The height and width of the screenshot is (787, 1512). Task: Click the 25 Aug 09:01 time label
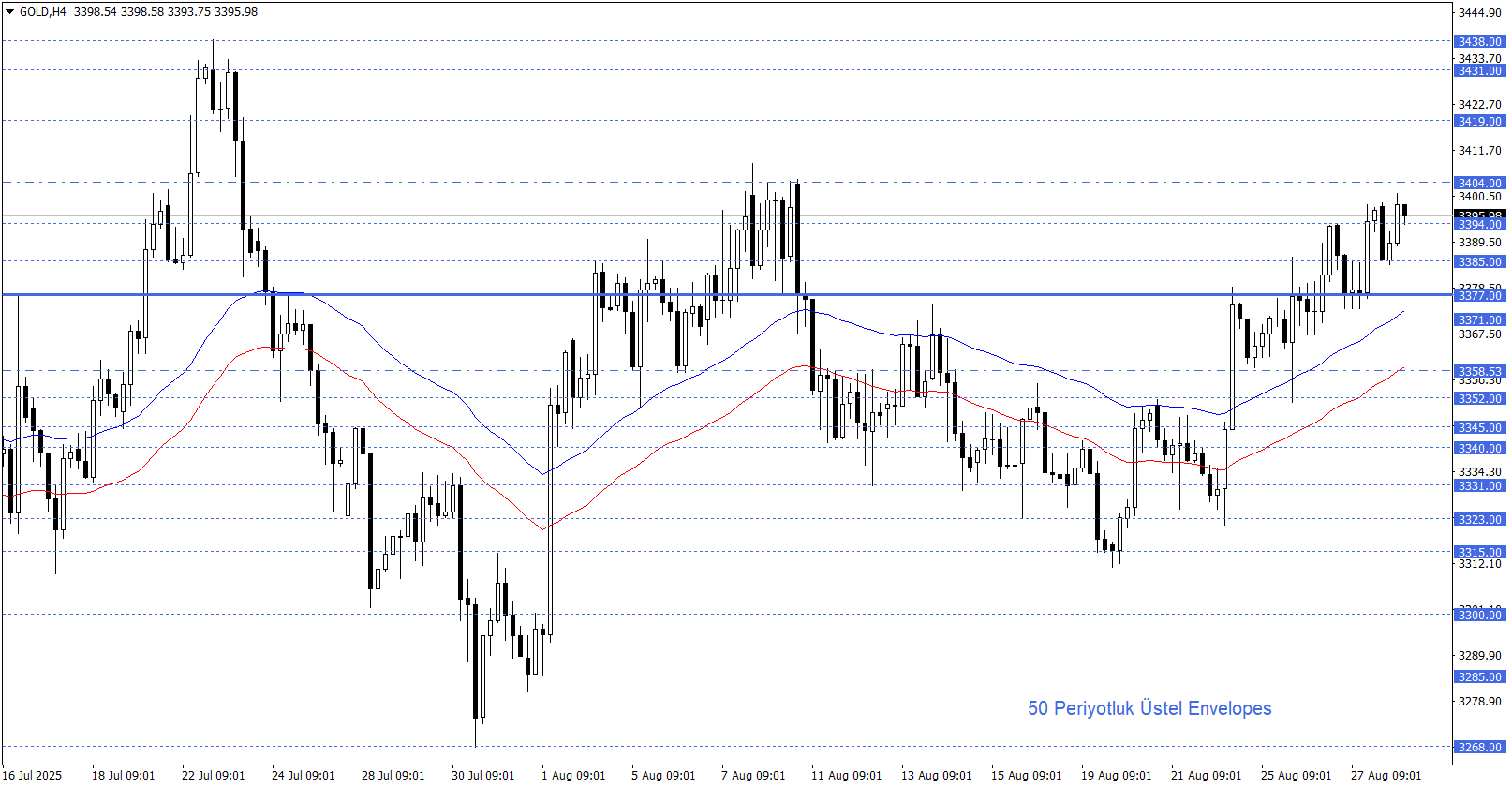[x=1297, y=775]
